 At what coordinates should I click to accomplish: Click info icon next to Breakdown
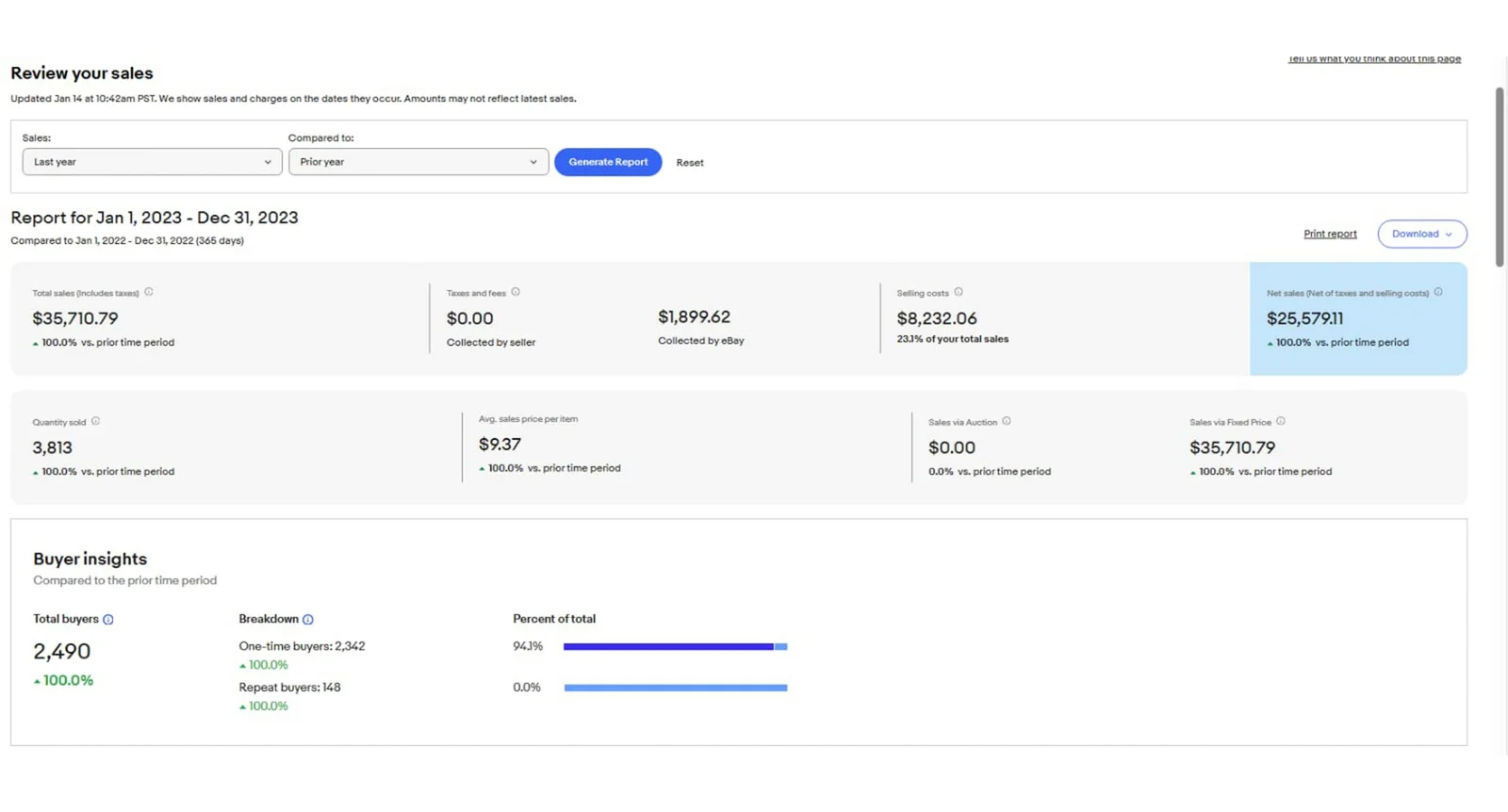(x=308, y=620)
